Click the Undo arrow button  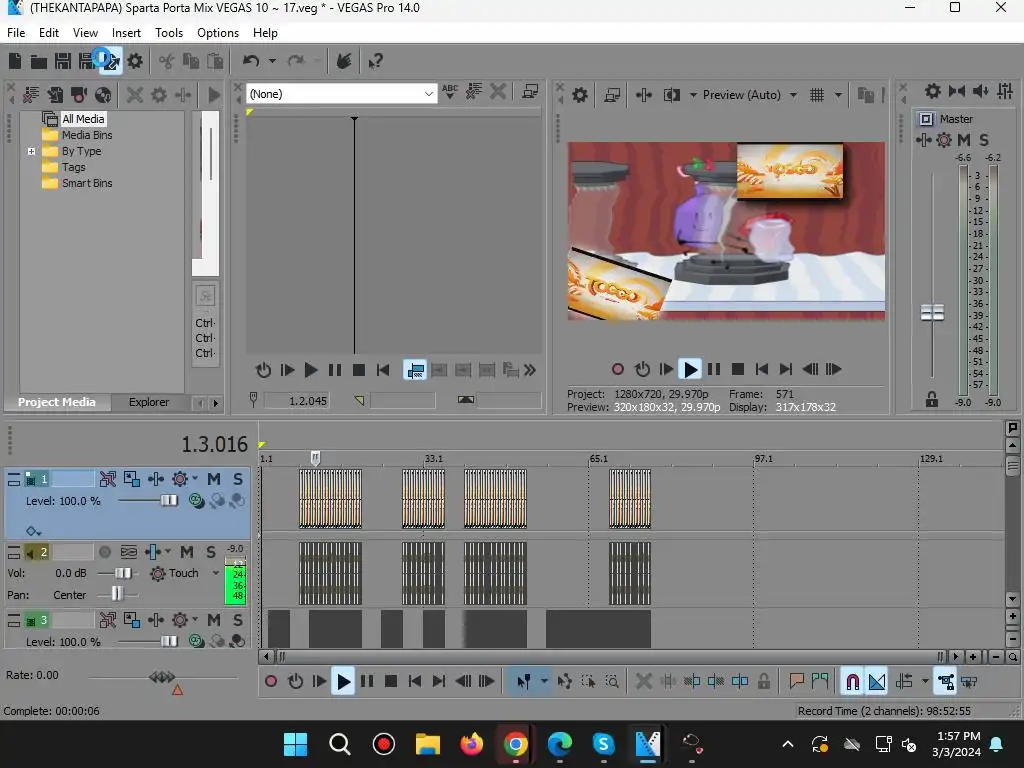click(x=251, y=61)
